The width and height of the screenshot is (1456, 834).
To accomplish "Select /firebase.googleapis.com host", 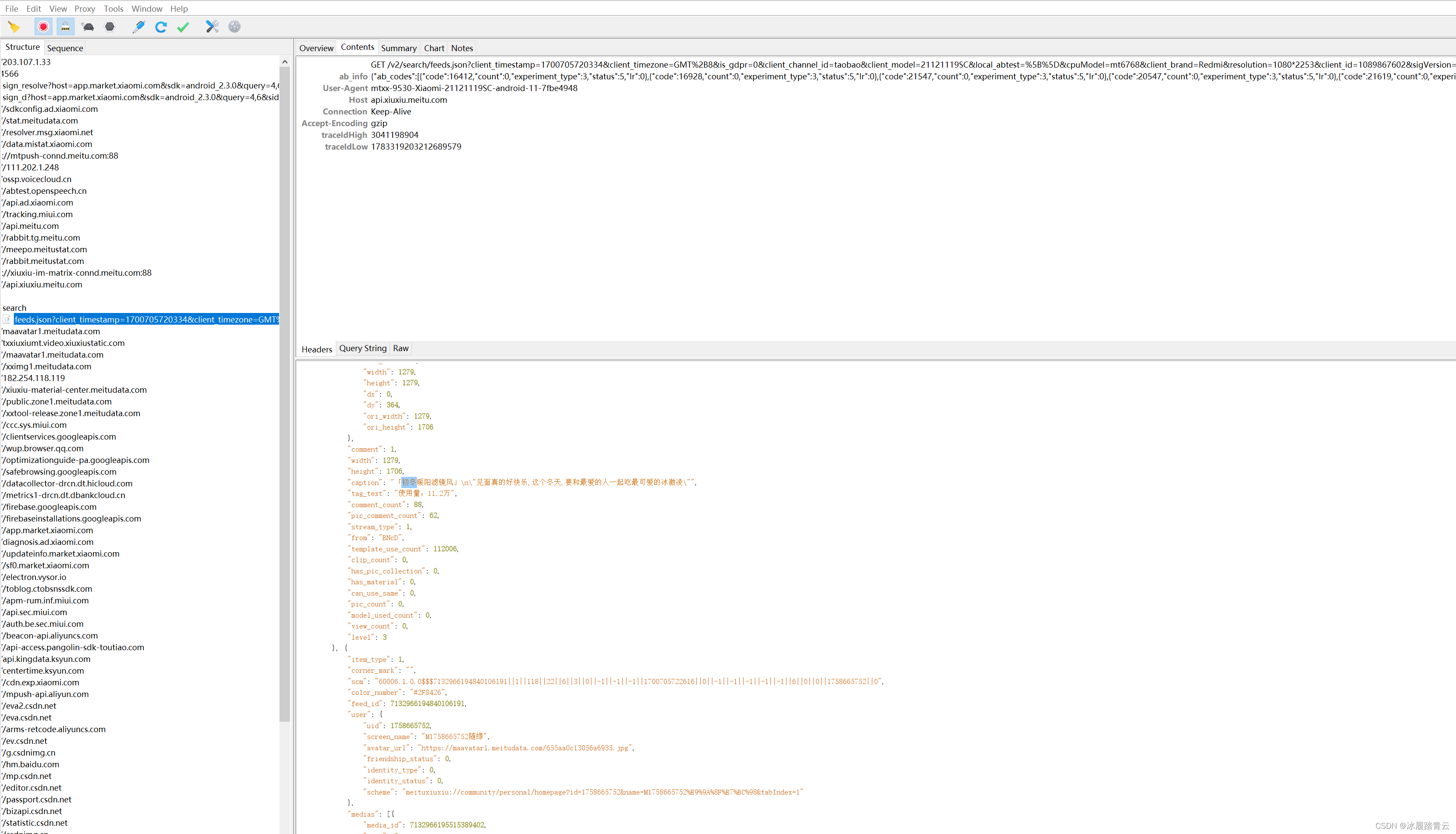I will click(x=49, y=507).
